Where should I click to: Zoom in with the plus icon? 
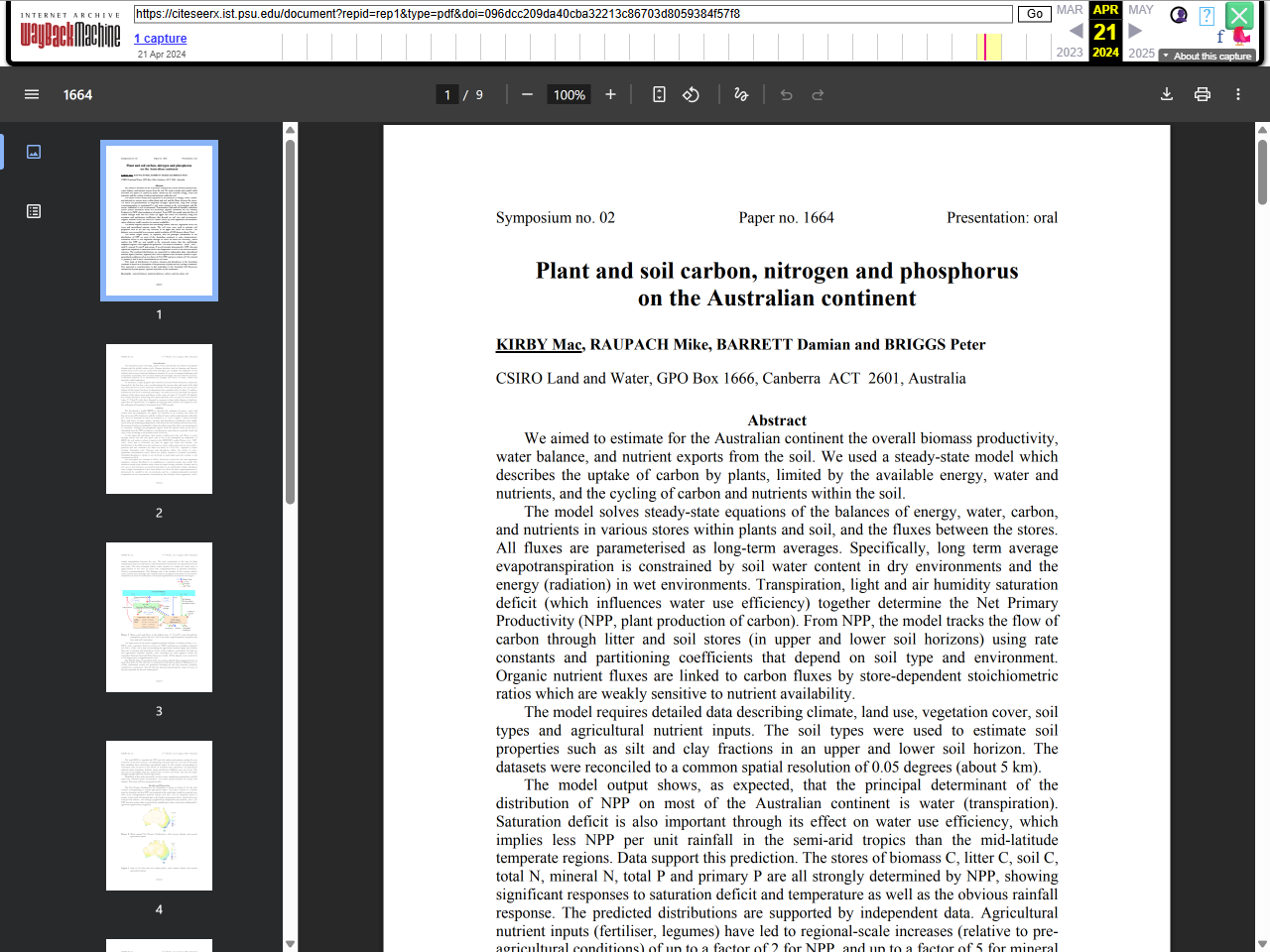610,94
